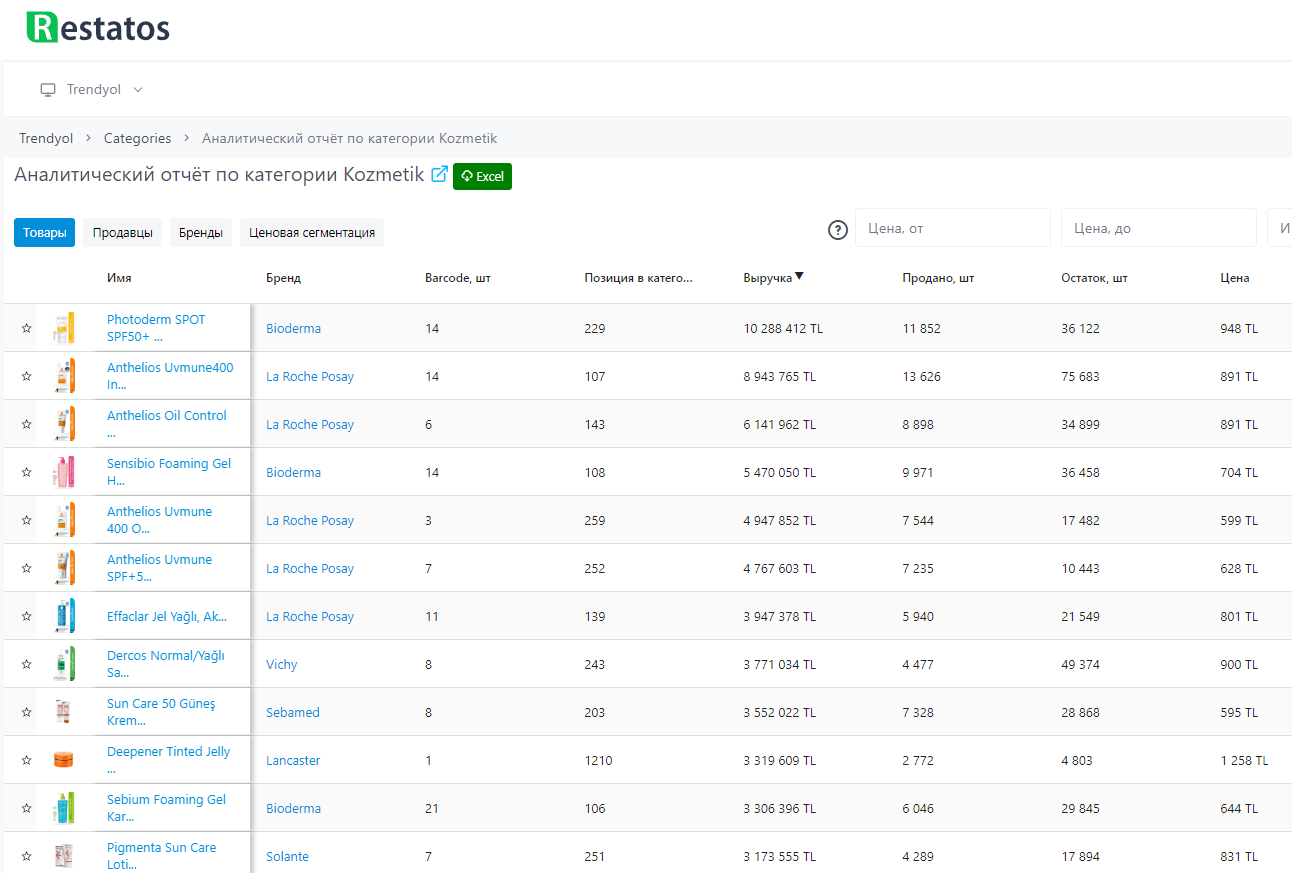Favorite the Pigmenta Sun Care row star
Image resolution: width=1292 pixels, height=873 pixels.
[26, 856]
